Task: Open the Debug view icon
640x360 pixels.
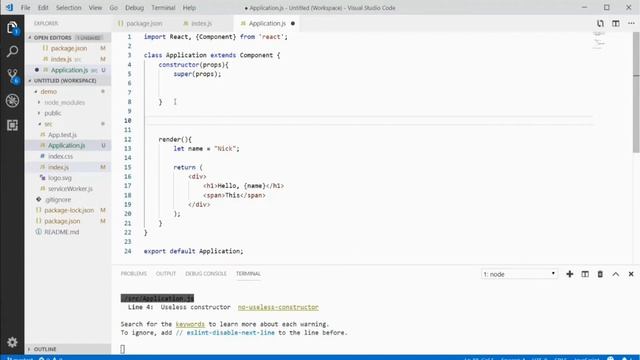Action: click(x=12, y=100)
